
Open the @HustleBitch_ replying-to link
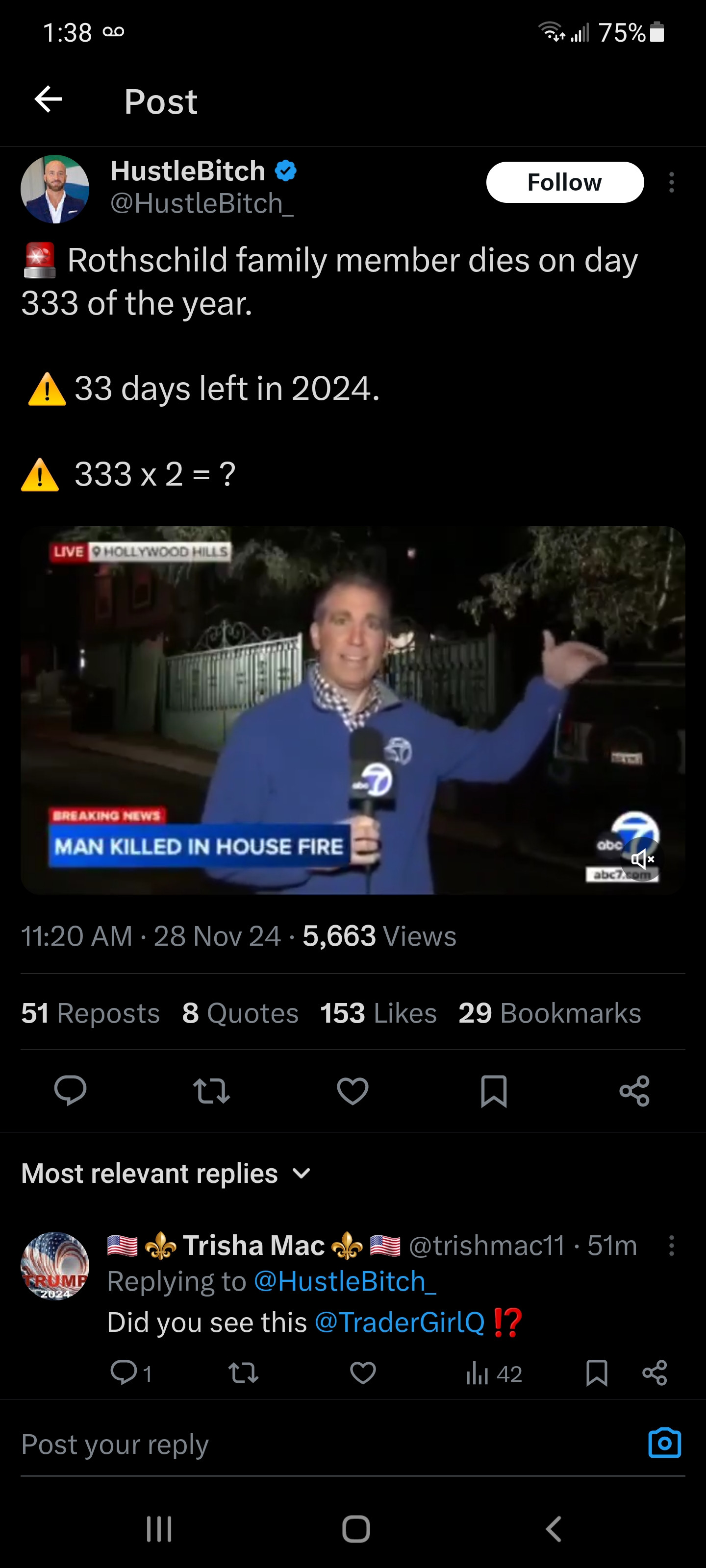coord(345,1281)
